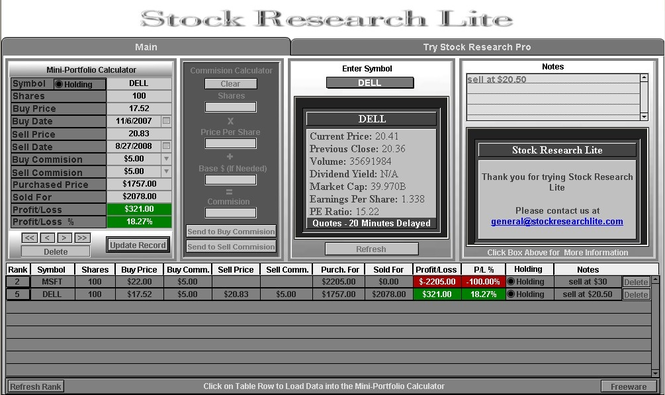
Task: Click Purchased Price value $1757.00
Action: point(139,184)
